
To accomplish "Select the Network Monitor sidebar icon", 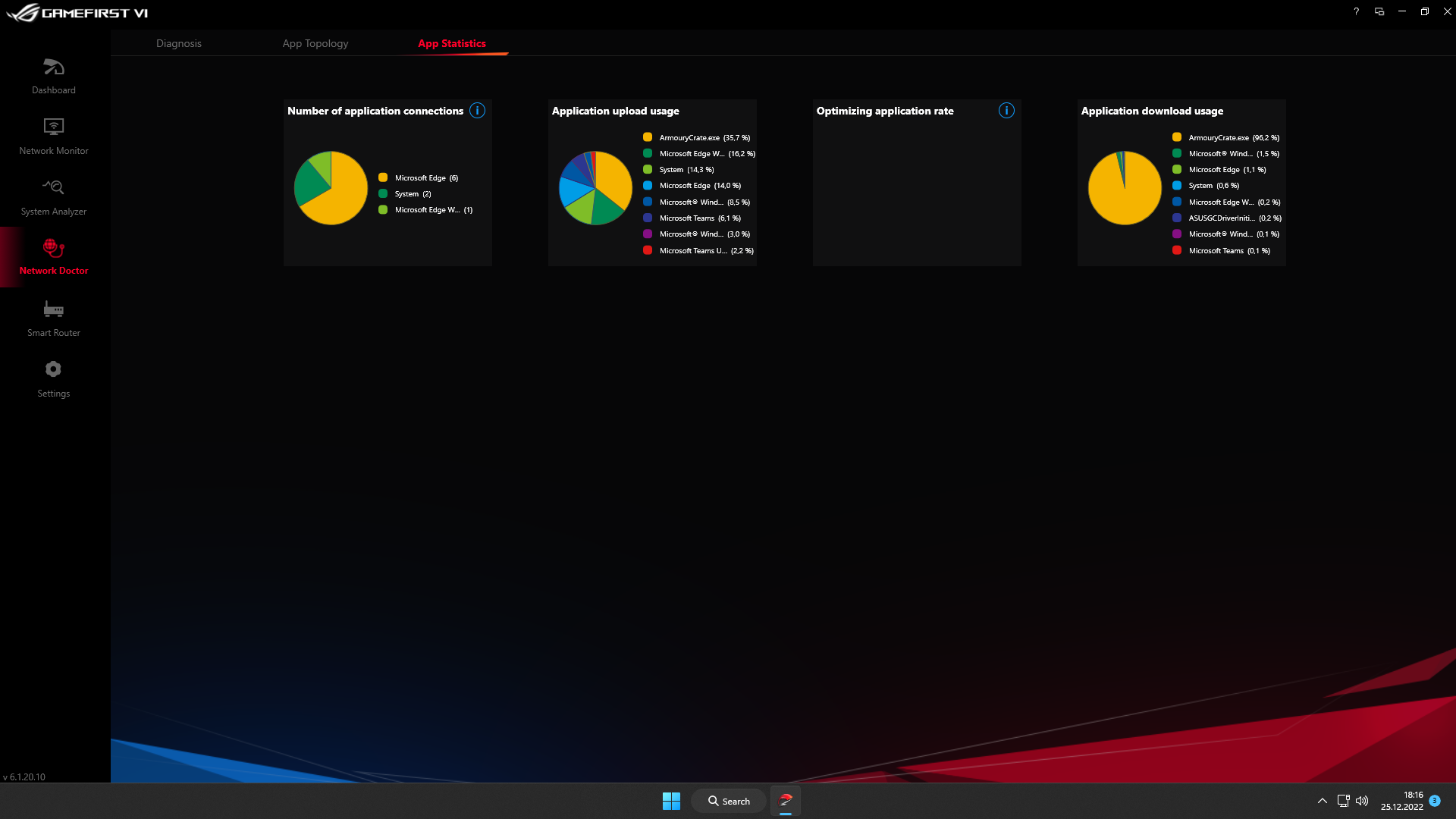I will 53,136.
